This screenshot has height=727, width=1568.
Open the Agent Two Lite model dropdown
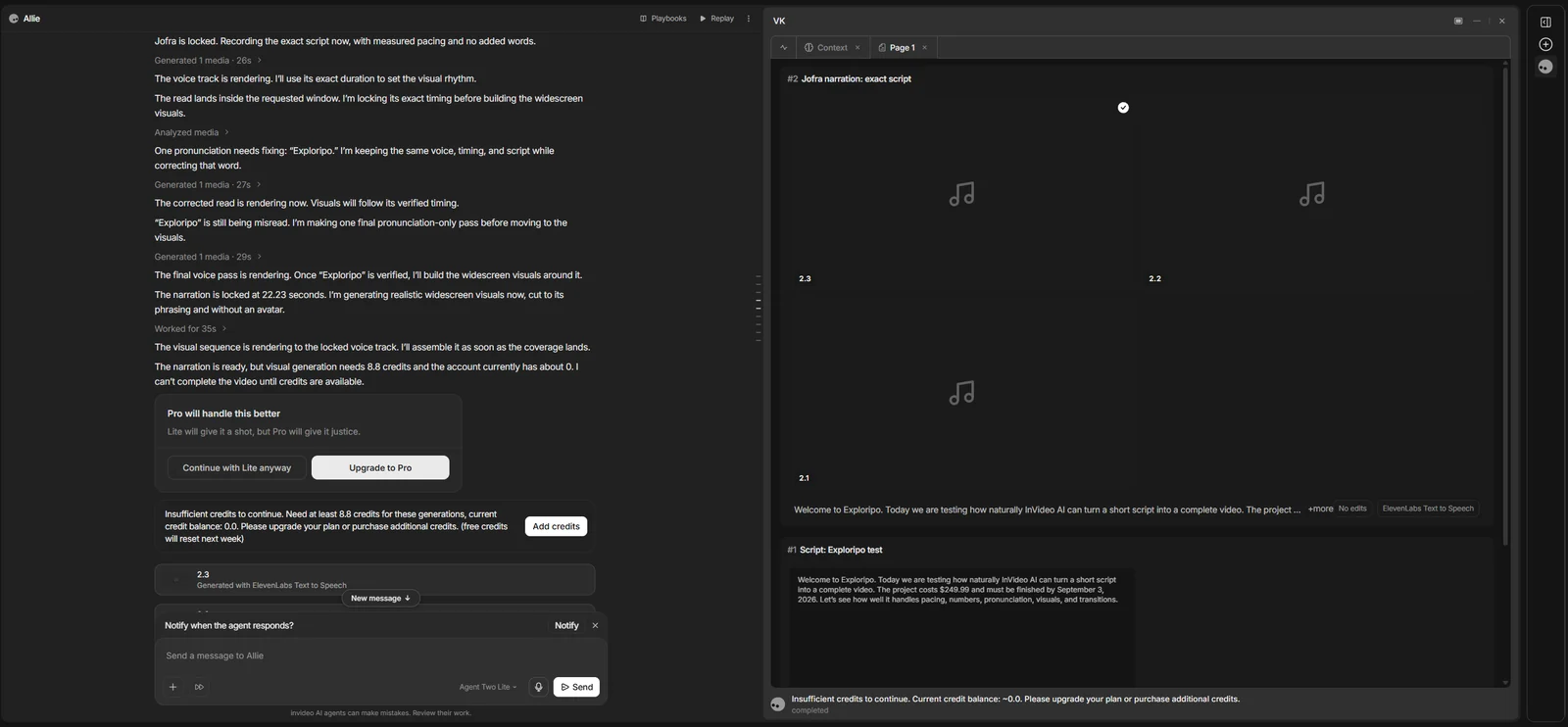pos(487,687)
